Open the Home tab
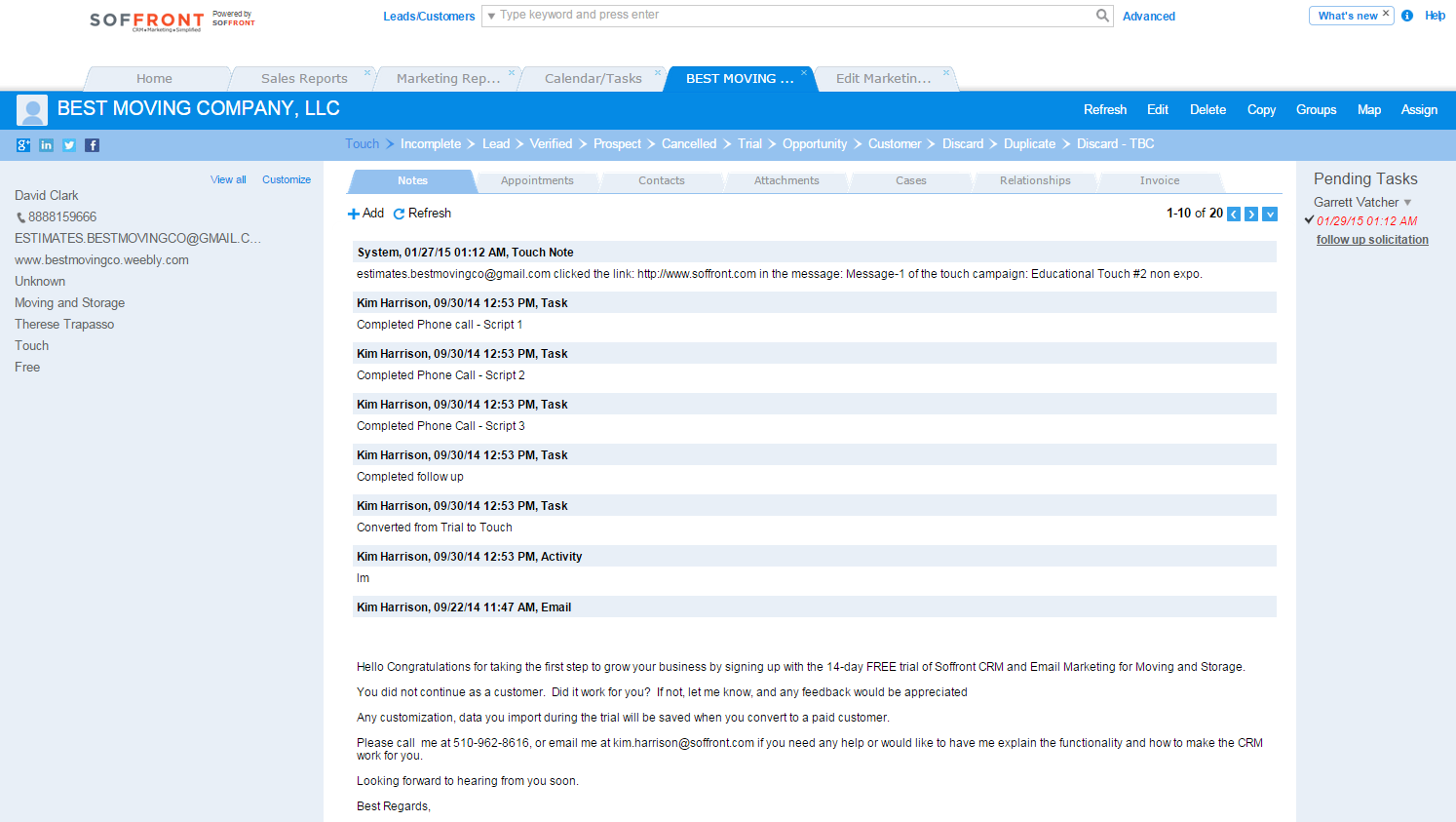 154,79
